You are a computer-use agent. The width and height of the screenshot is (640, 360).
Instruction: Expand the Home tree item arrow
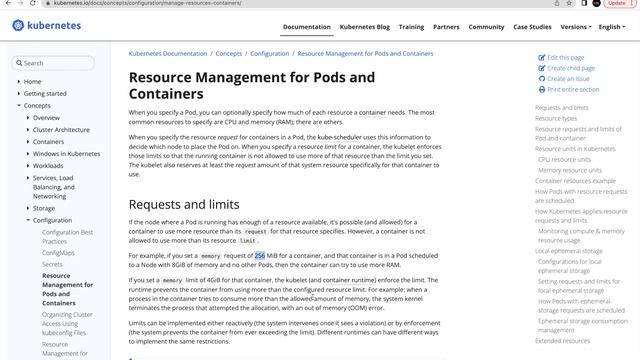coord(19,82)
